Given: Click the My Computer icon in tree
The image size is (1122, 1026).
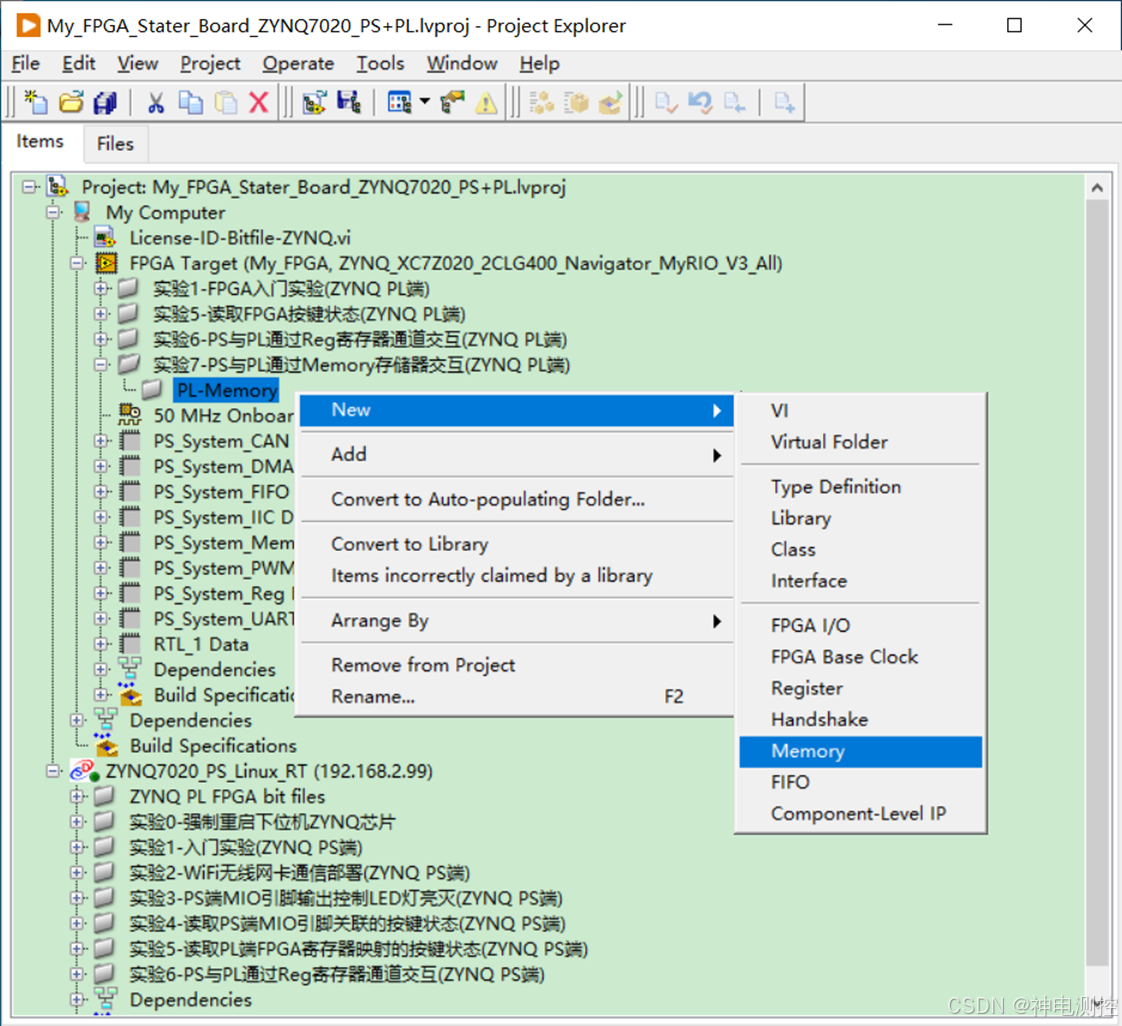Looking at the screenshot, I should (82, 212).
